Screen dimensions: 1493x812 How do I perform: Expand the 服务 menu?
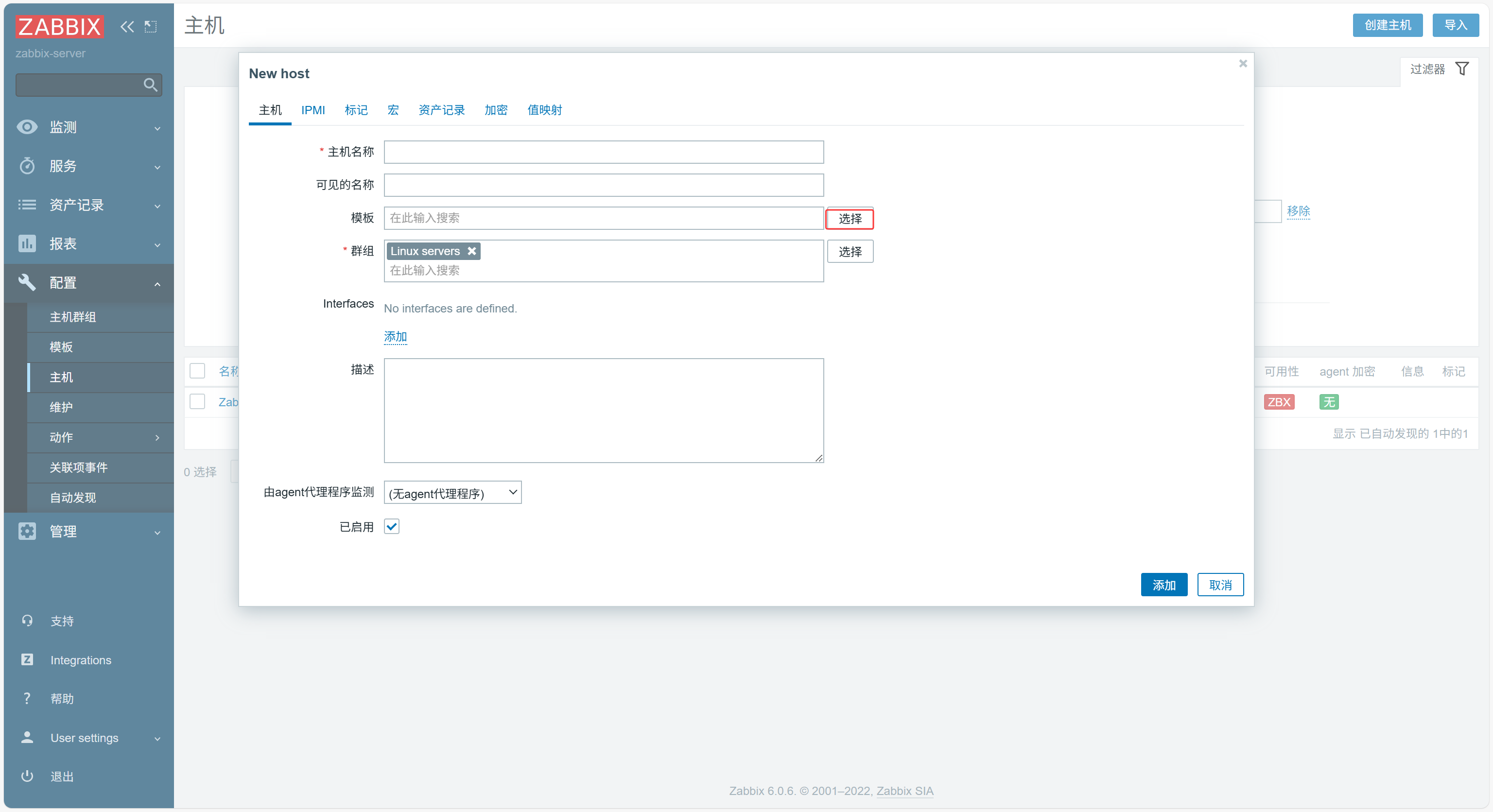tap(157, 167)
